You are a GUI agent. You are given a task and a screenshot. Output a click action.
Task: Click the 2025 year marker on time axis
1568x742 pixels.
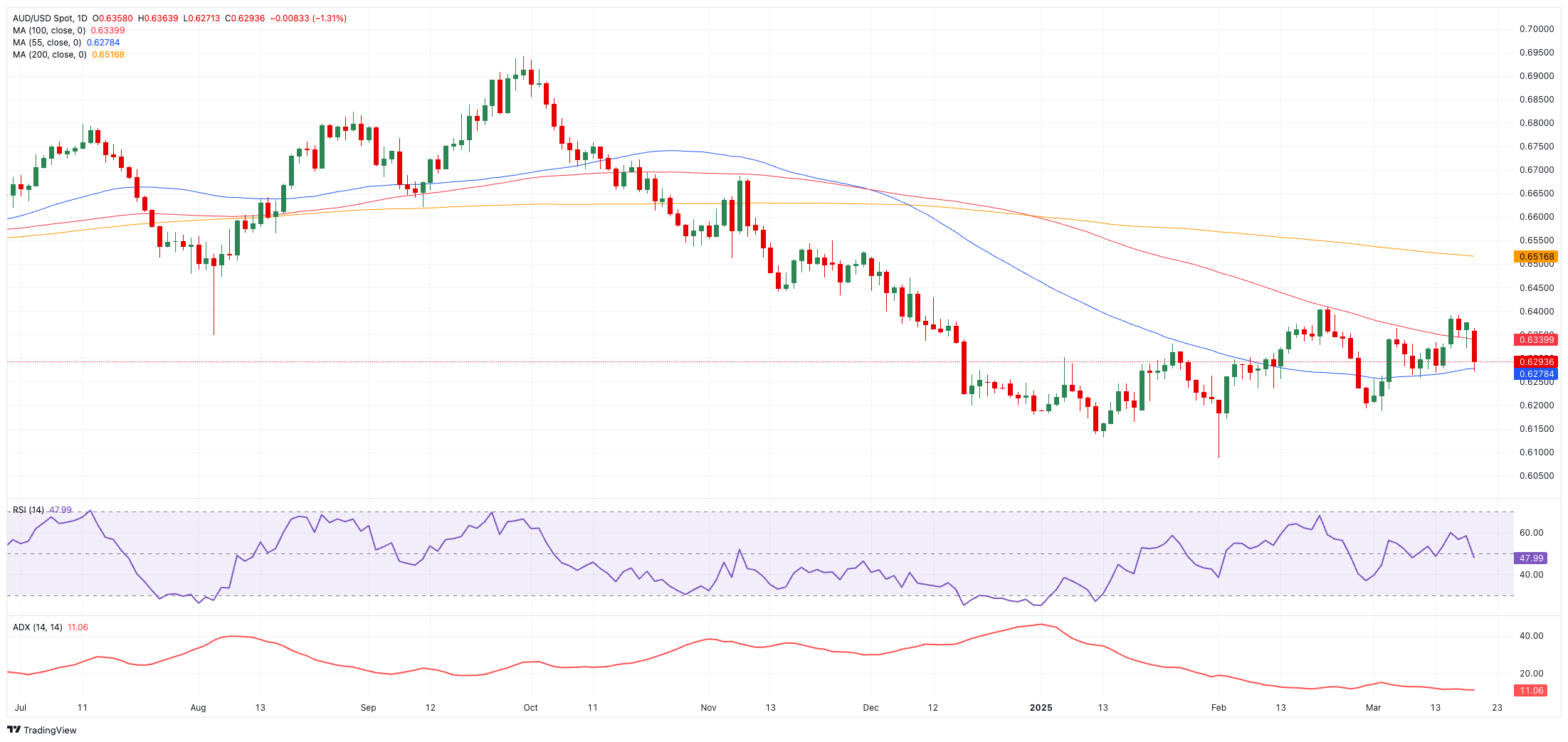pos(1041,708)
